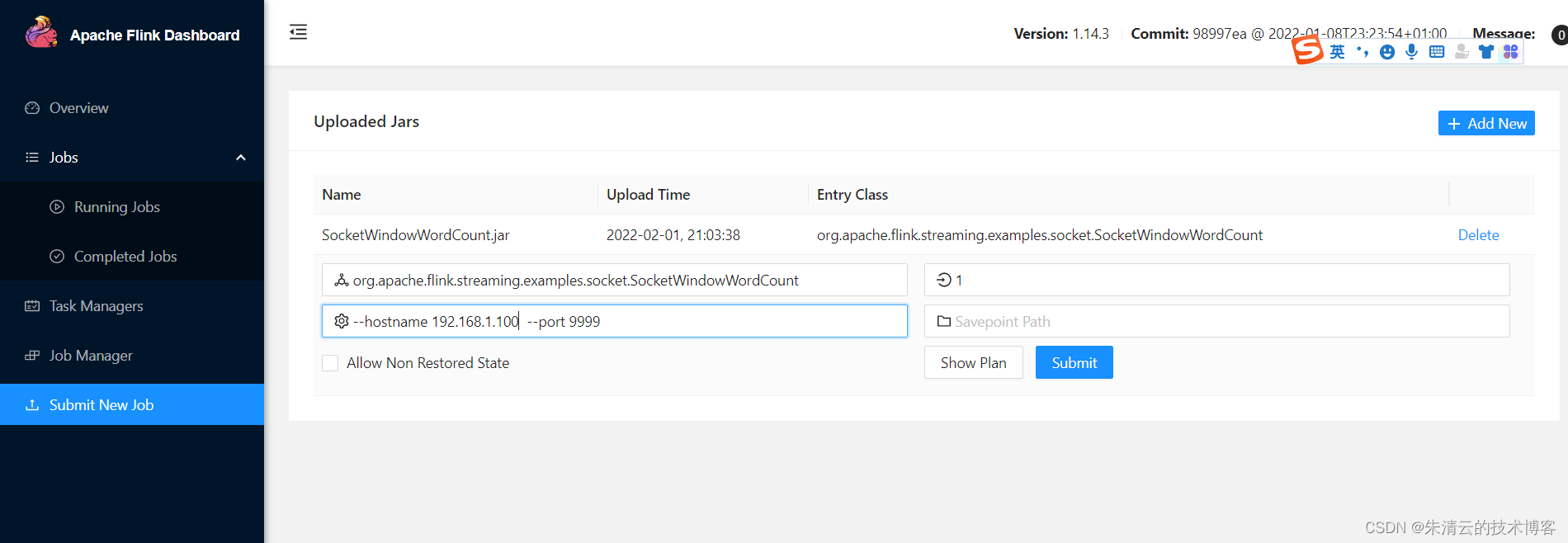Delete the SocketWindowWordCount.jar entry
The height and width of the screenshot is (543, 1568).
coord(1478,235)
